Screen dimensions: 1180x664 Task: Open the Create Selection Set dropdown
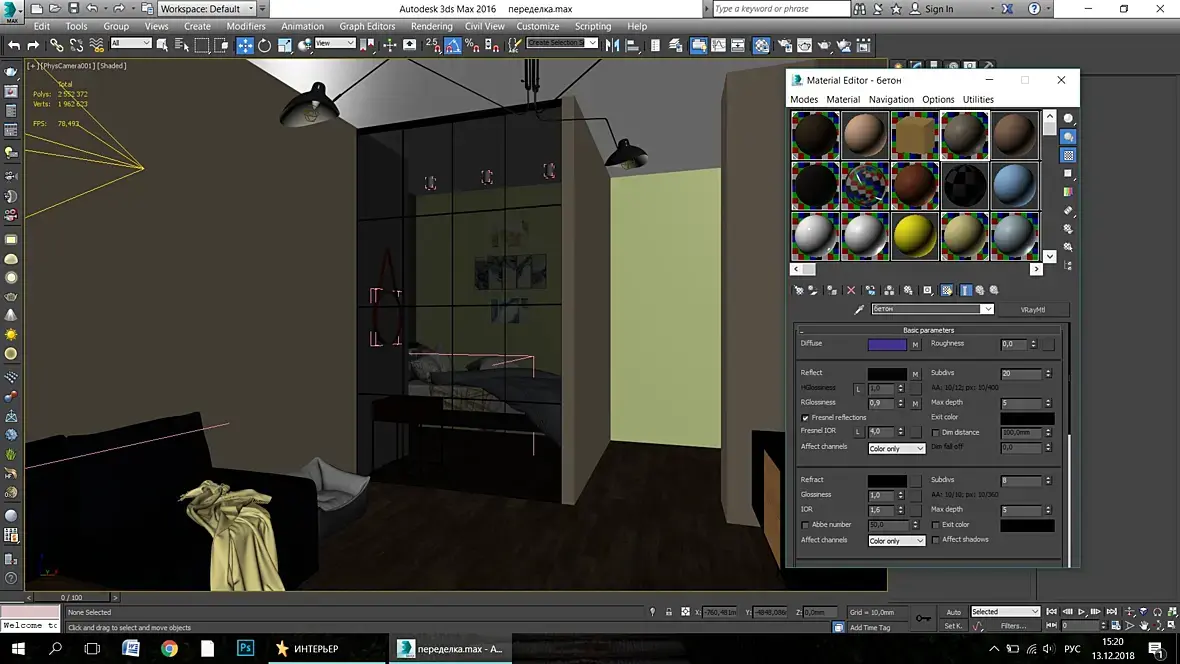[562, 43]
